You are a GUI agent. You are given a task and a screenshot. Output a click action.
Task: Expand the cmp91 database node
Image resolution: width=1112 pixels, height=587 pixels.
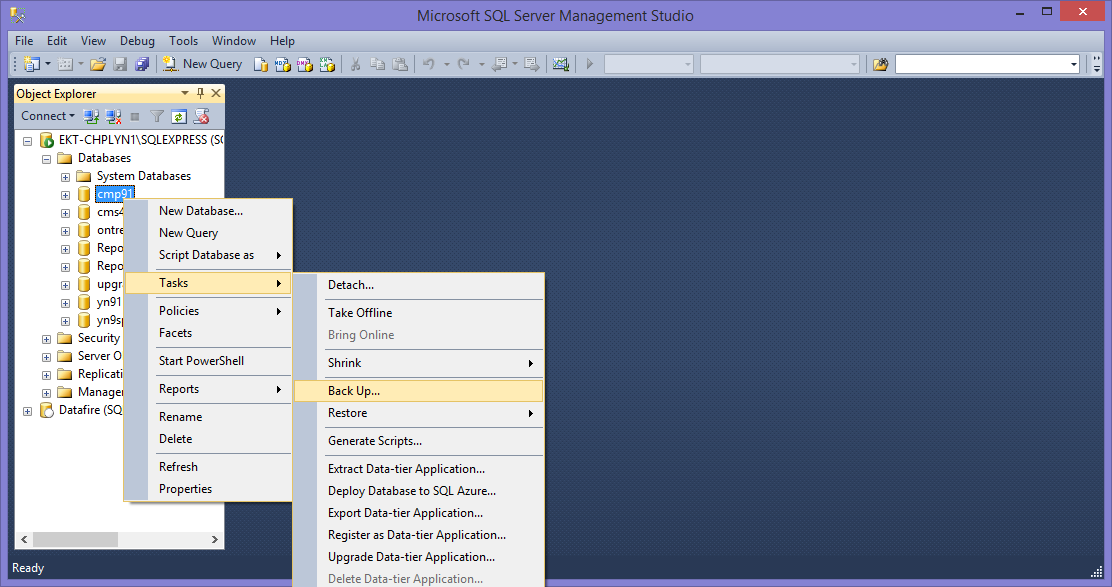(65, 195)
